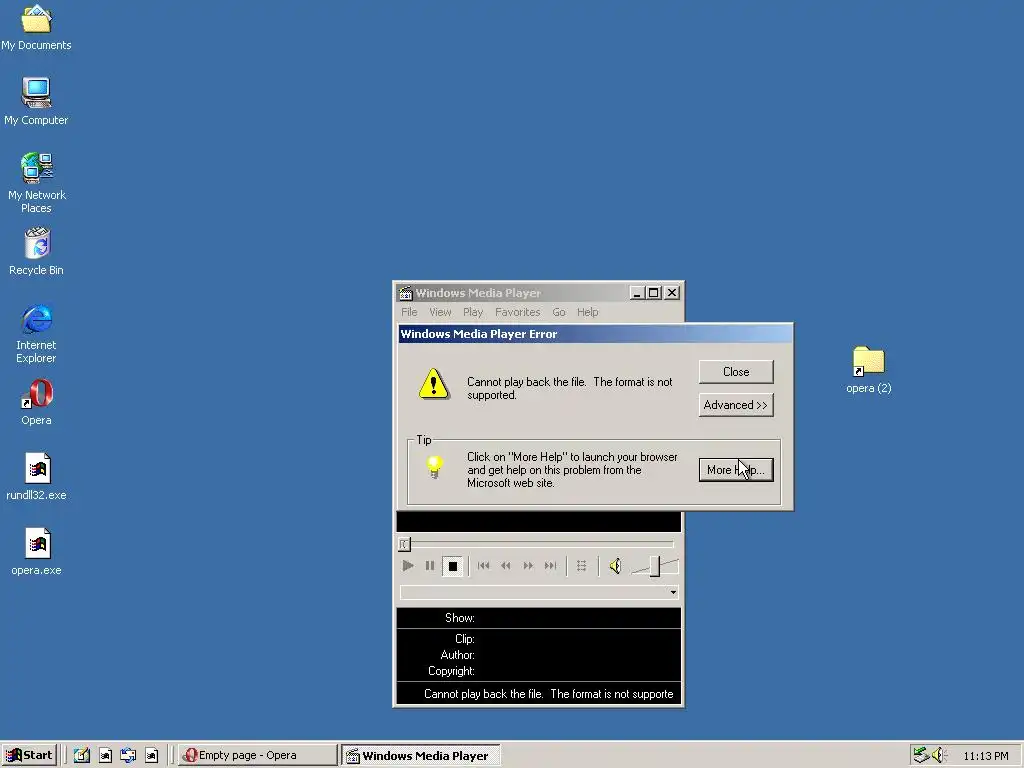1024x768 pixels.
Task: Switch to Empty page - Opera taskbar button
Action: (257, 755)
